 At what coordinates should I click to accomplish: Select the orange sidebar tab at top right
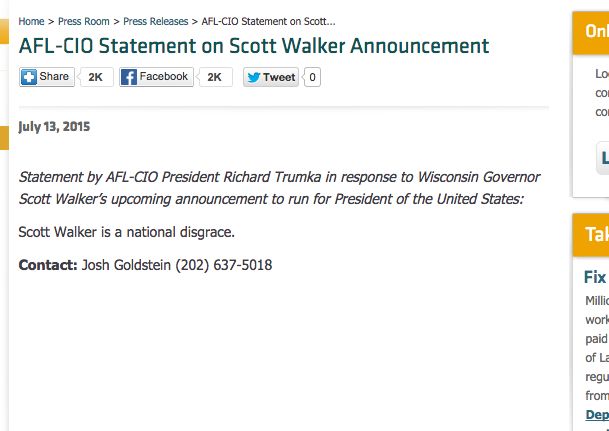click(591, 32)
